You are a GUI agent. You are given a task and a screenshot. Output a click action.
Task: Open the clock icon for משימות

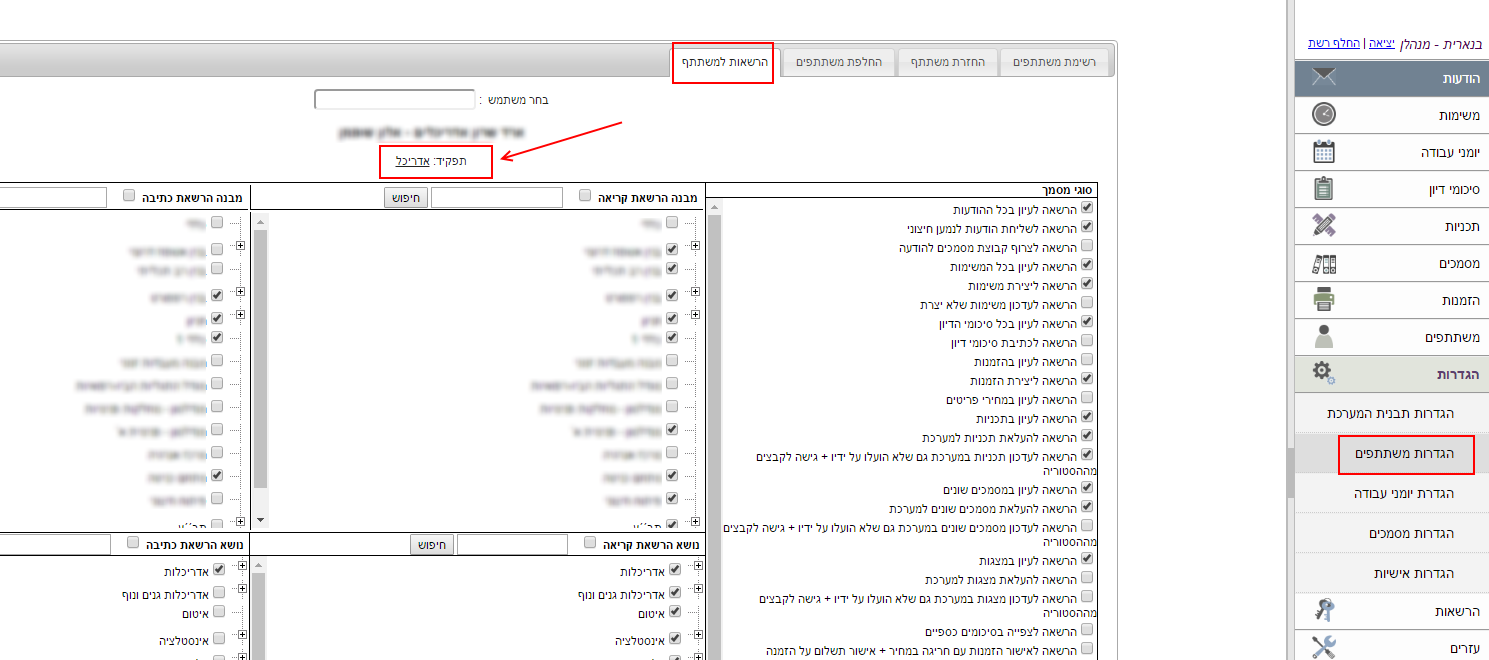[1323, 115]
